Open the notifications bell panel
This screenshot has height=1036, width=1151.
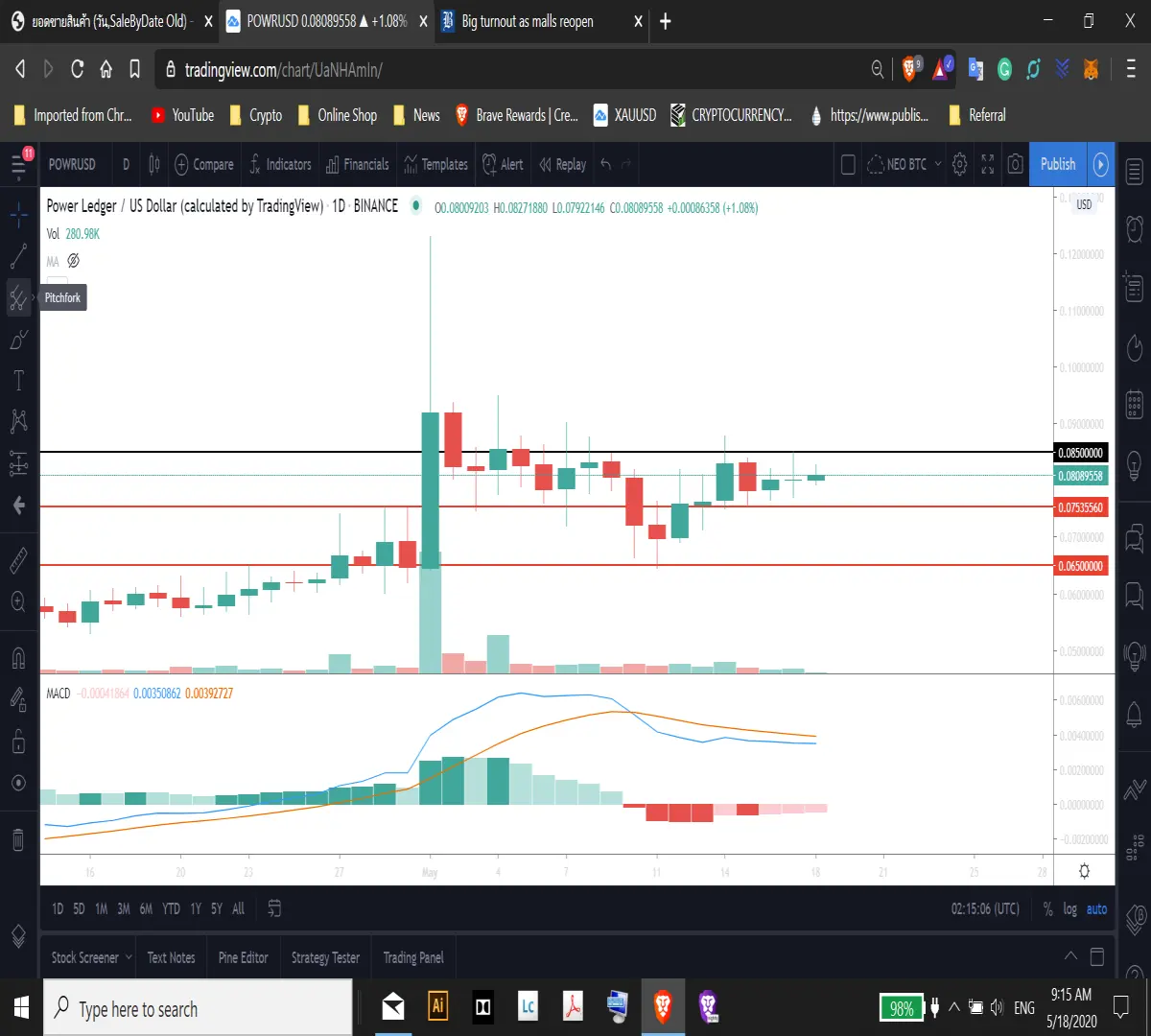point(1134,714)
